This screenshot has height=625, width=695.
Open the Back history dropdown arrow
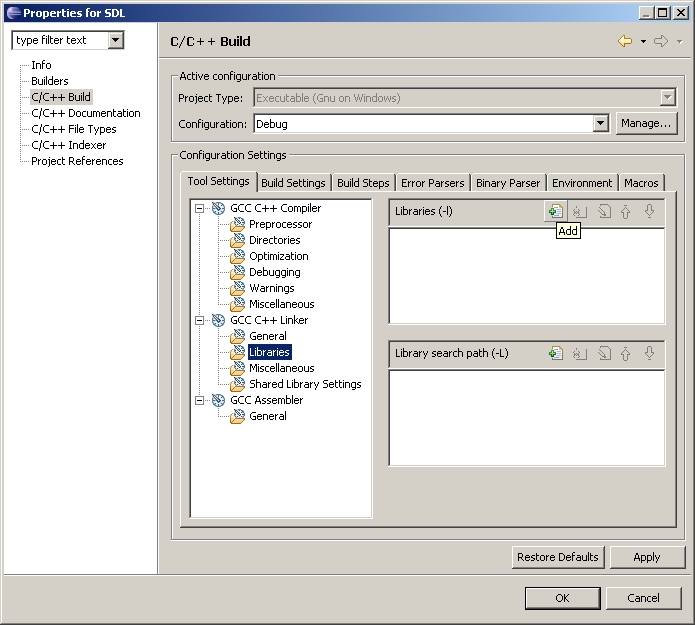[643, 42]
